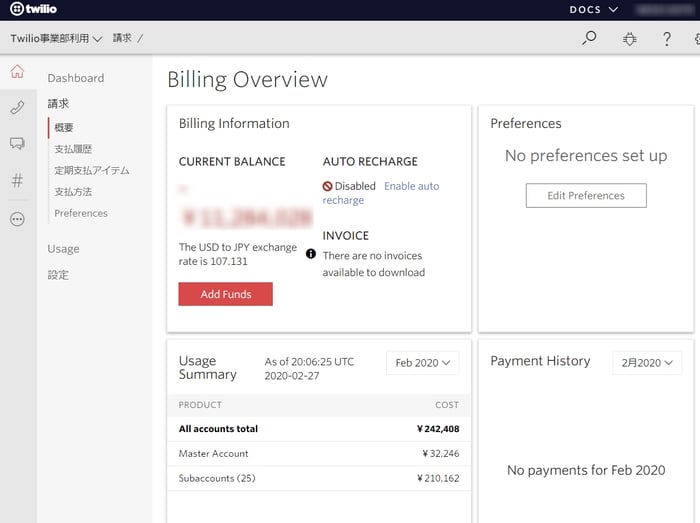This screenshot has height=523, width=700.
Task: Click the Twilio logo
Action: point(33,9)
